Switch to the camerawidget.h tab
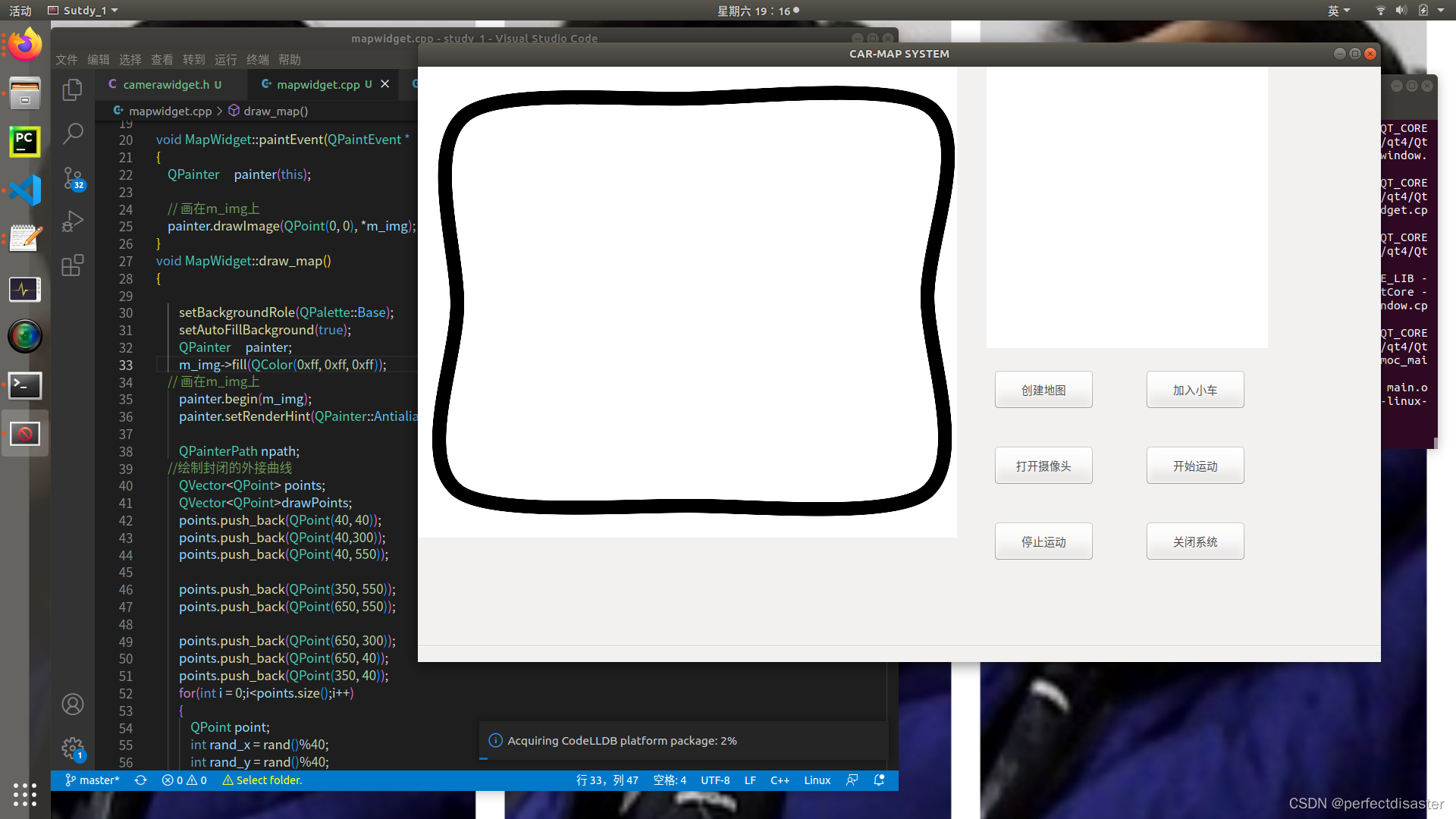The height and width of the screenshot is (819, 1456). click(x=166, y=84)
